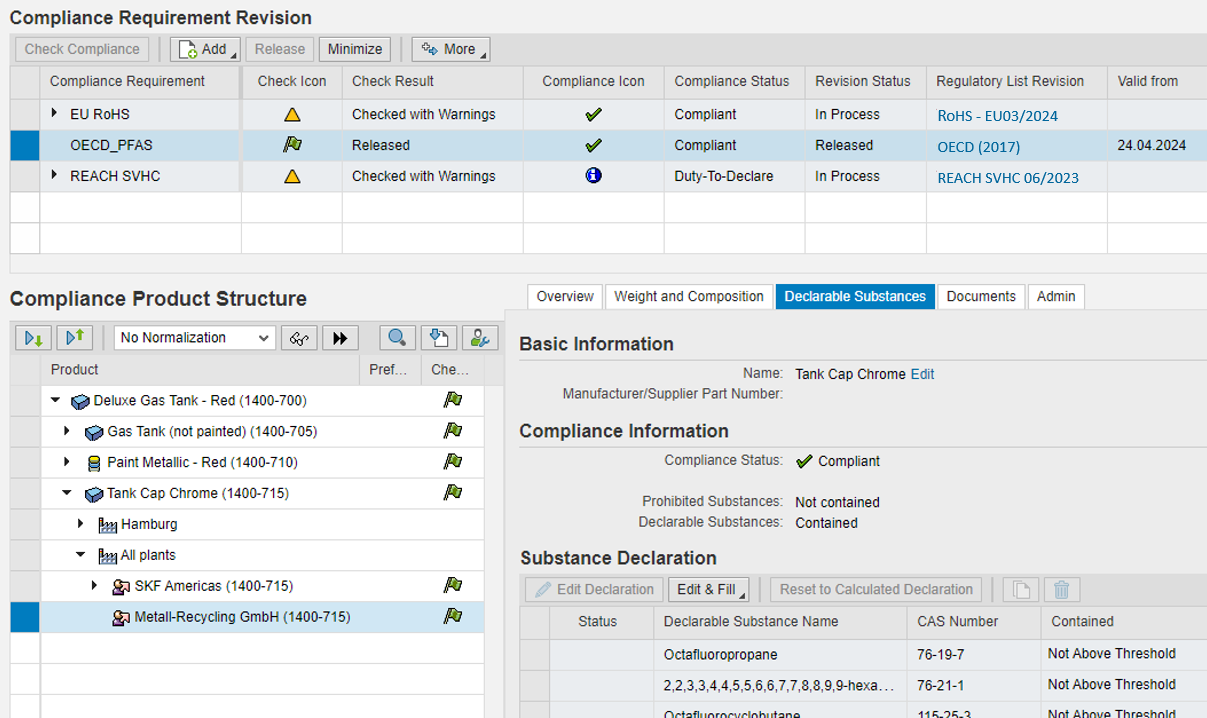Select the row header of REACH SVHC row
1207x718 pixels.
[25, 176]
